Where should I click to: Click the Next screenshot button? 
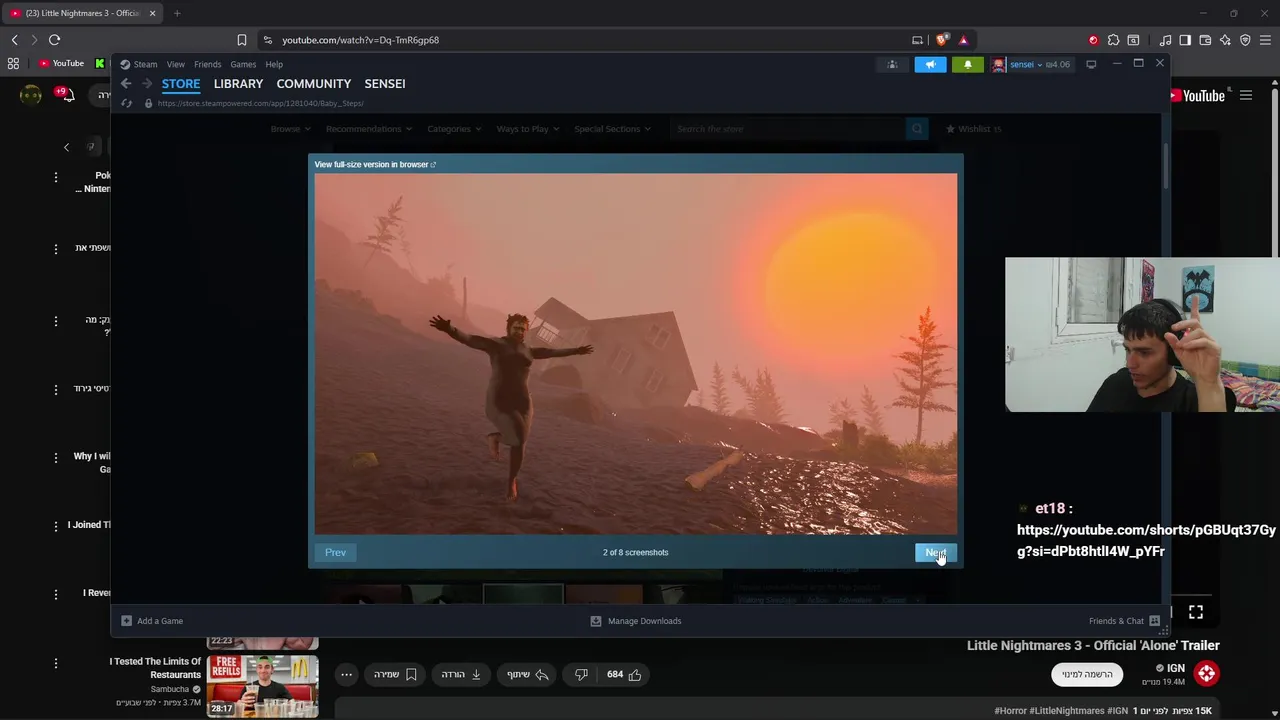[x=935, y=552]
